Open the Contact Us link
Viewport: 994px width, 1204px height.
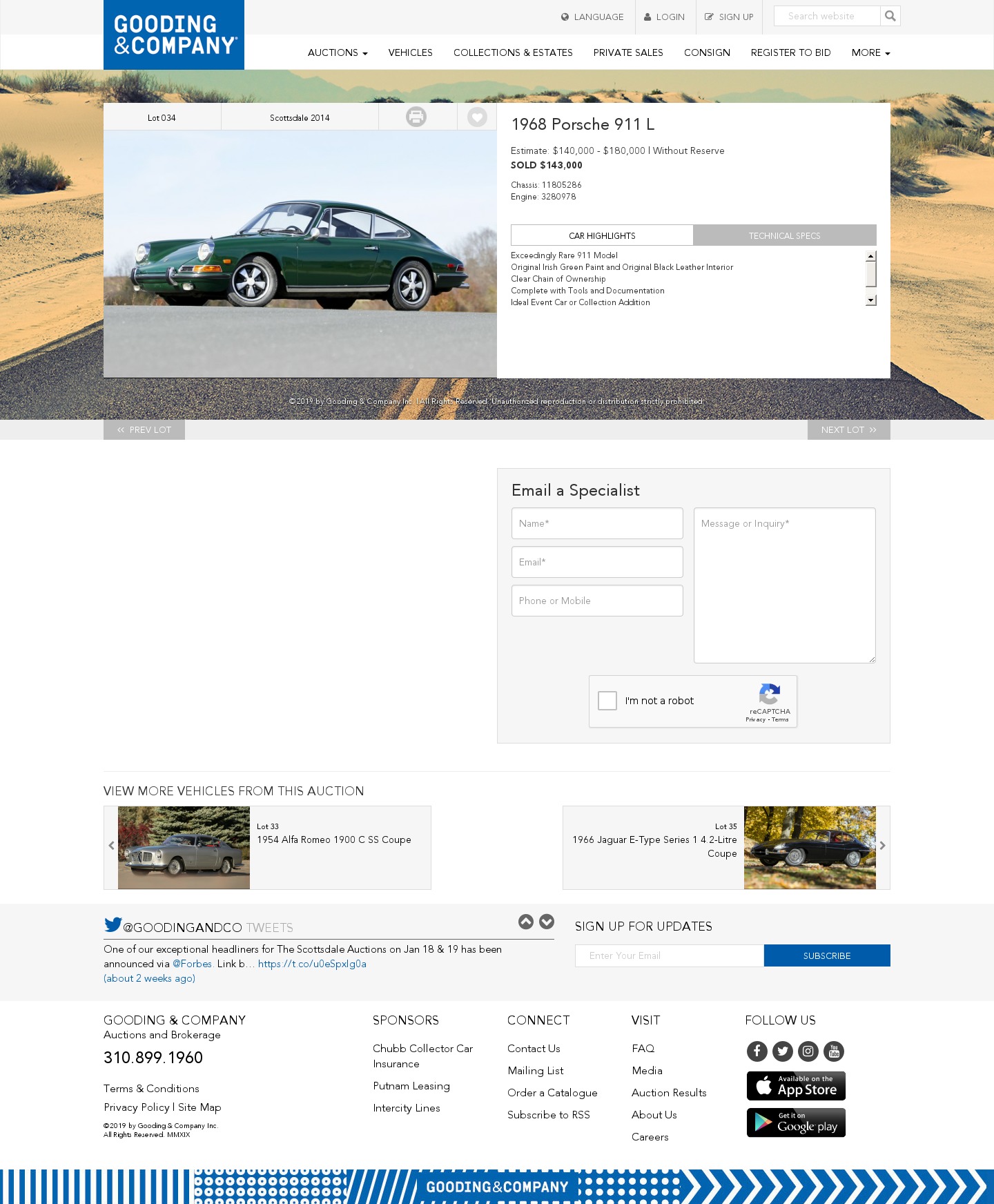534,1049
